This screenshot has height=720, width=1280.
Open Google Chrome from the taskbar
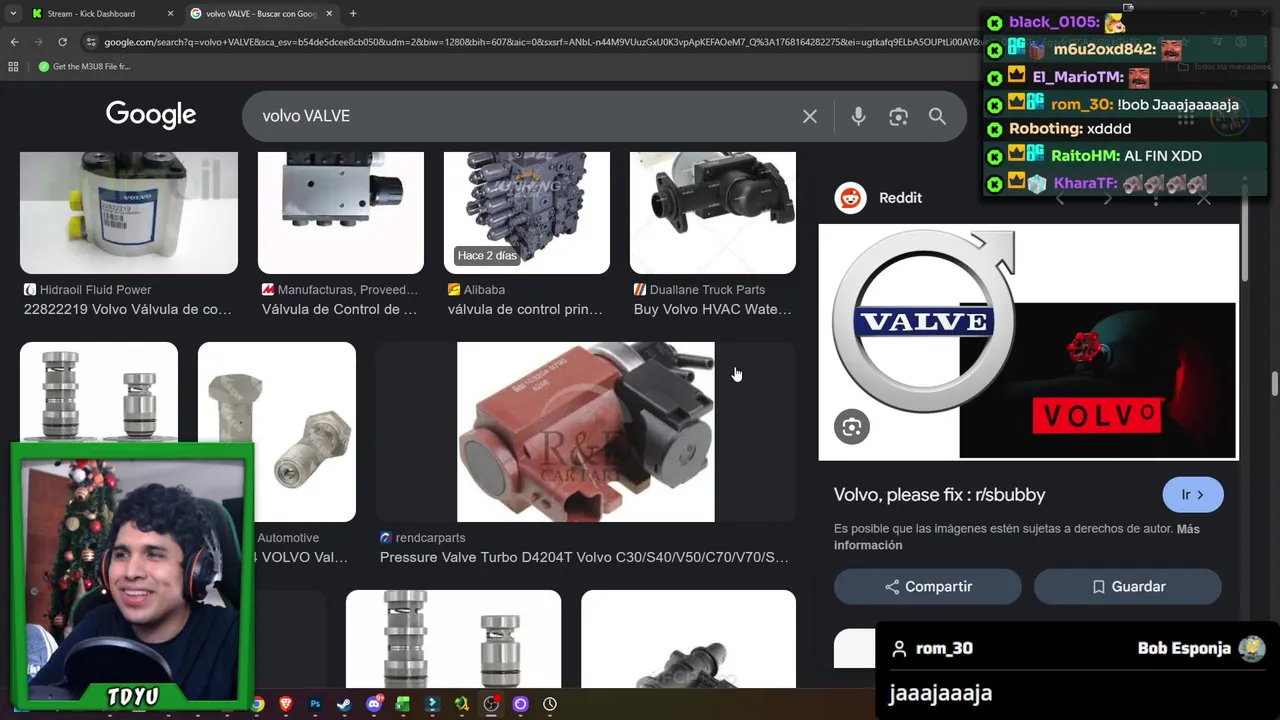[x=257, y=704]
